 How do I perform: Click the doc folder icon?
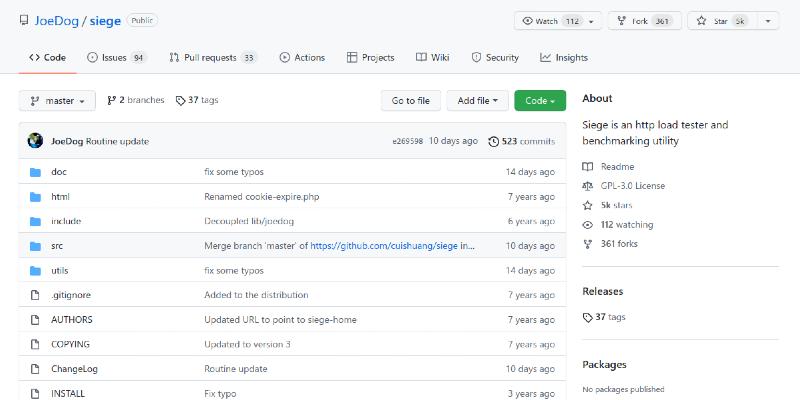coord(35,172)
